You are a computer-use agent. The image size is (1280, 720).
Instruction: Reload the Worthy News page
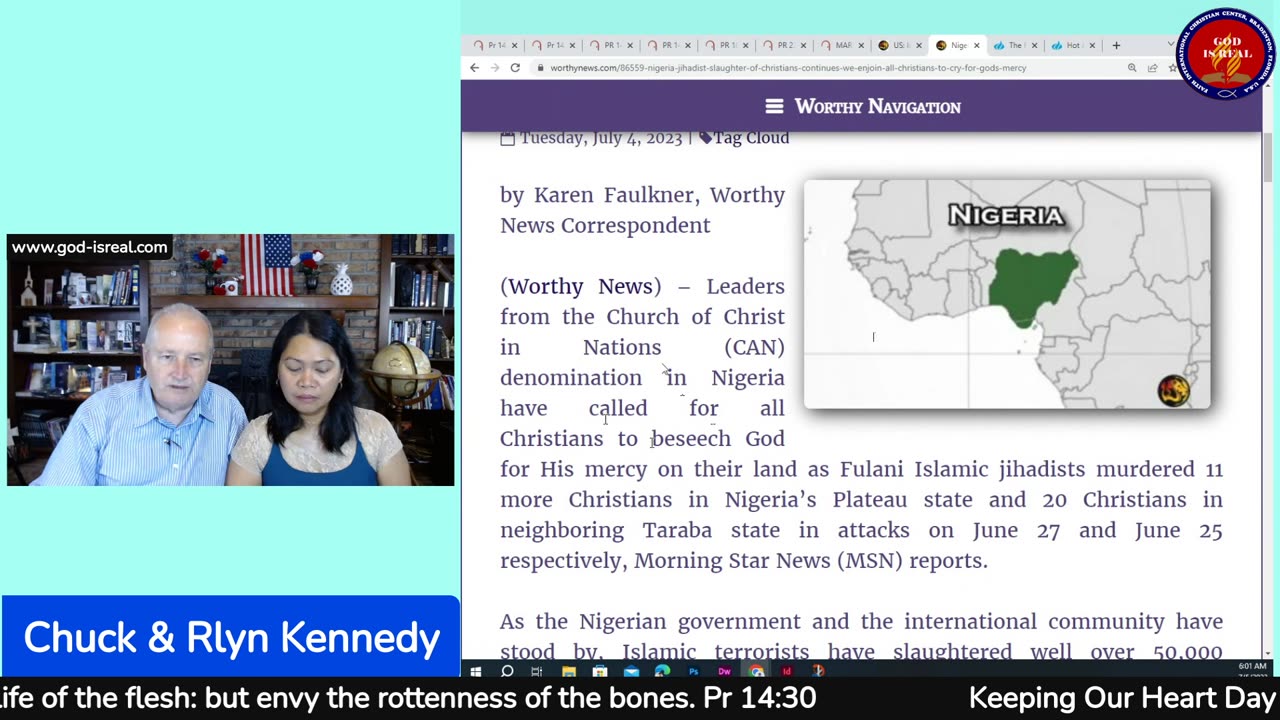[x=515, y=68]
